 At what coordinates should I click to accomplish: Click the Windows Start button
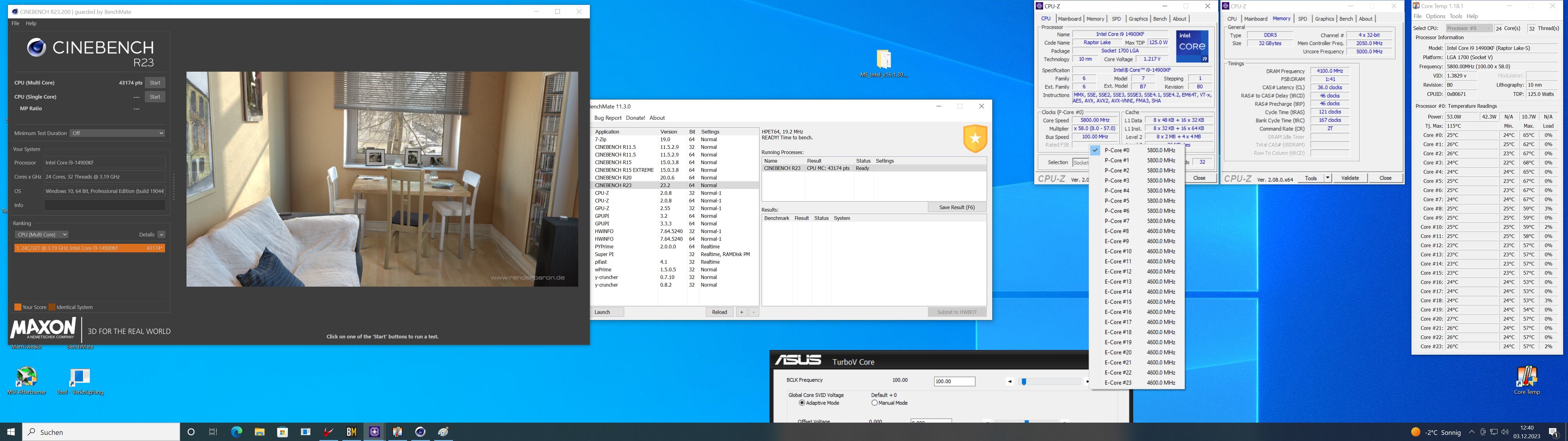(11, 432)
